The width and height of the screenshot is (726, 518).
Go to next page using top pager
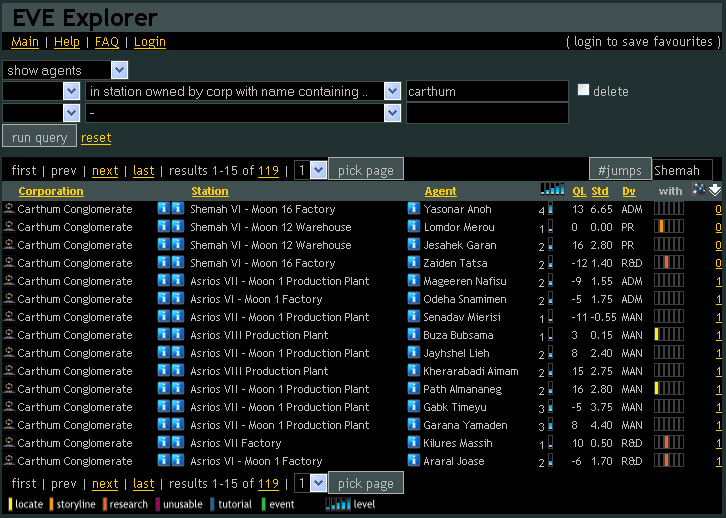tap(105, 171)
